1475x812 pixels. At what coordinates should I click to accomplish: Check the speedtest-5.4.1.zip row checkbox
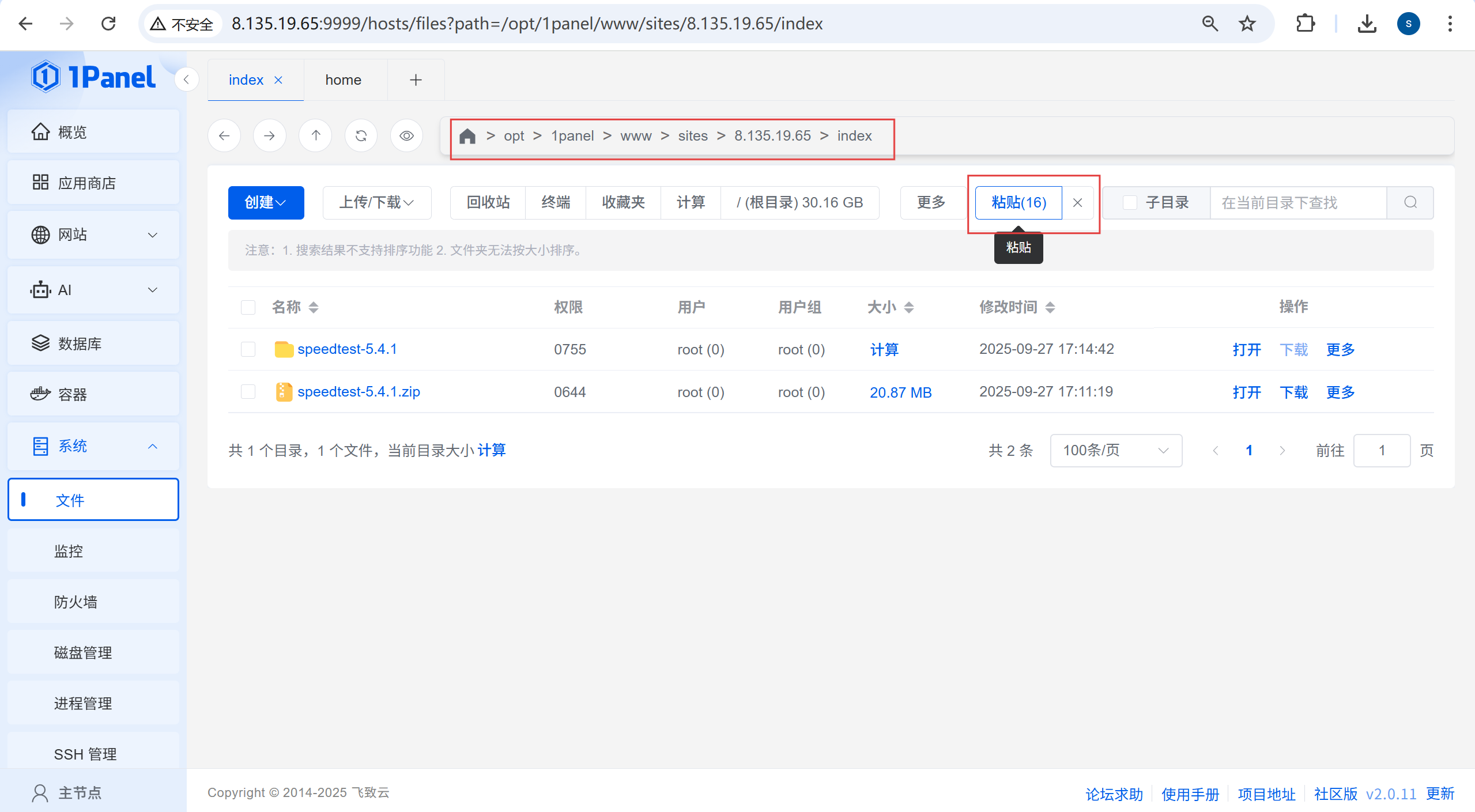248,392
